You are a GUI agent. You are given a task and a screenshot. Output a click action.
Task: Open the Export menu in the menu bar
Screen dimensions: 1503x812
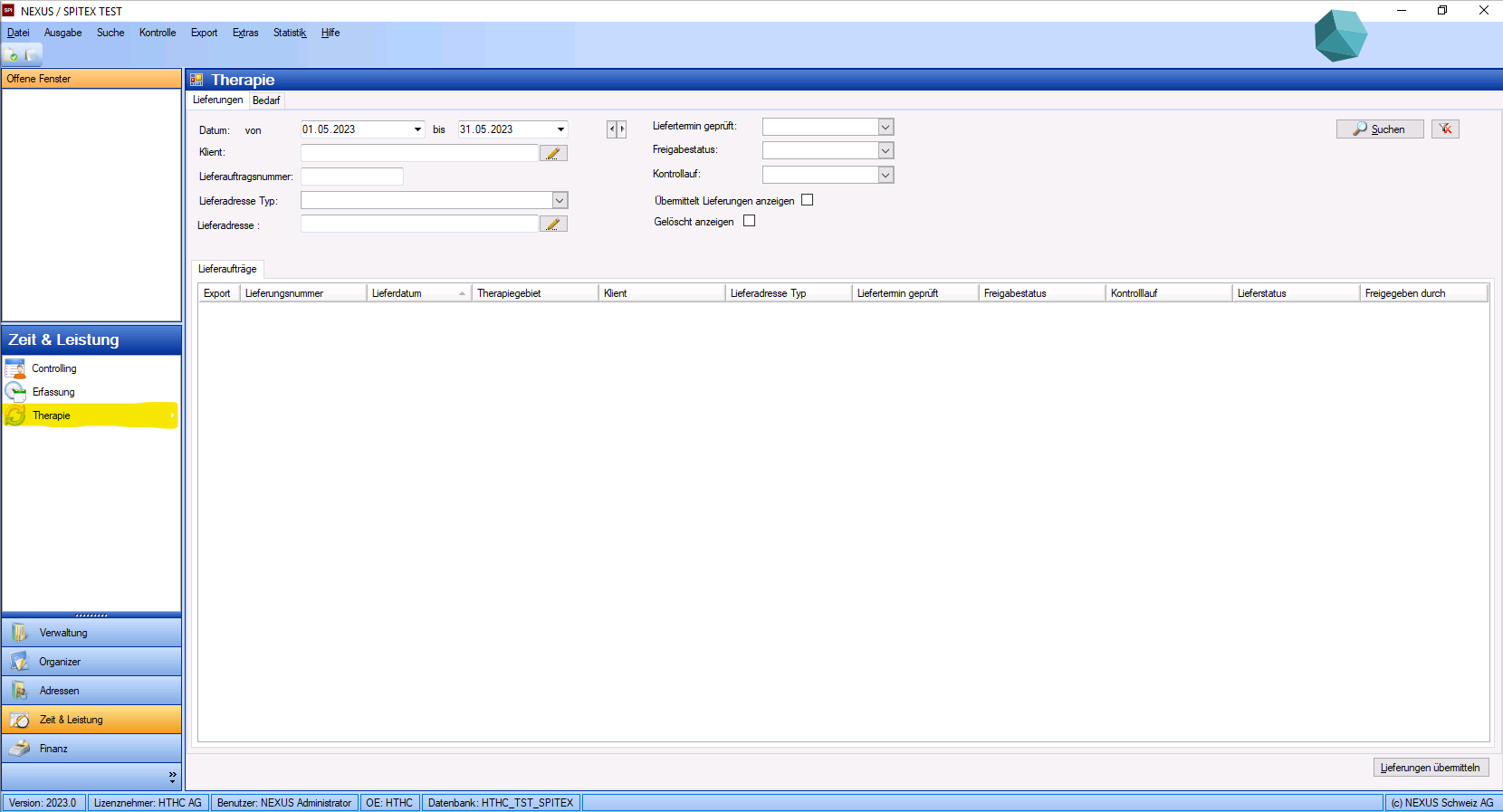(204, 33)
